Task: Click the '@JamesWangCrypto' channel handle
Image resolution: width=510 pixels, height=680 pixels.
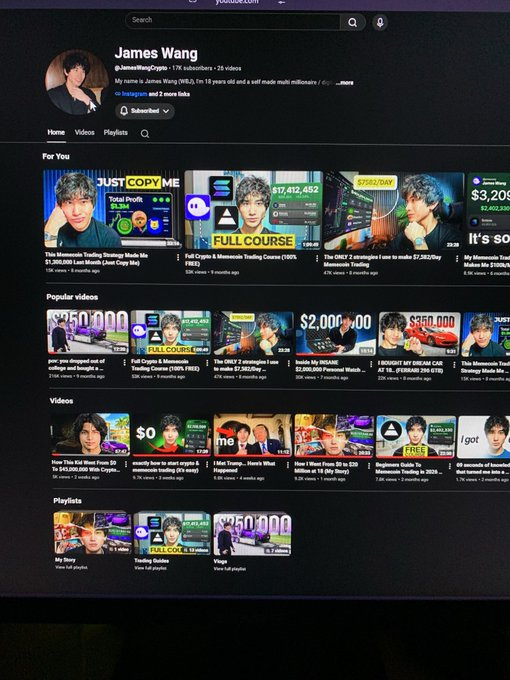Action: (x=141, y=68)
